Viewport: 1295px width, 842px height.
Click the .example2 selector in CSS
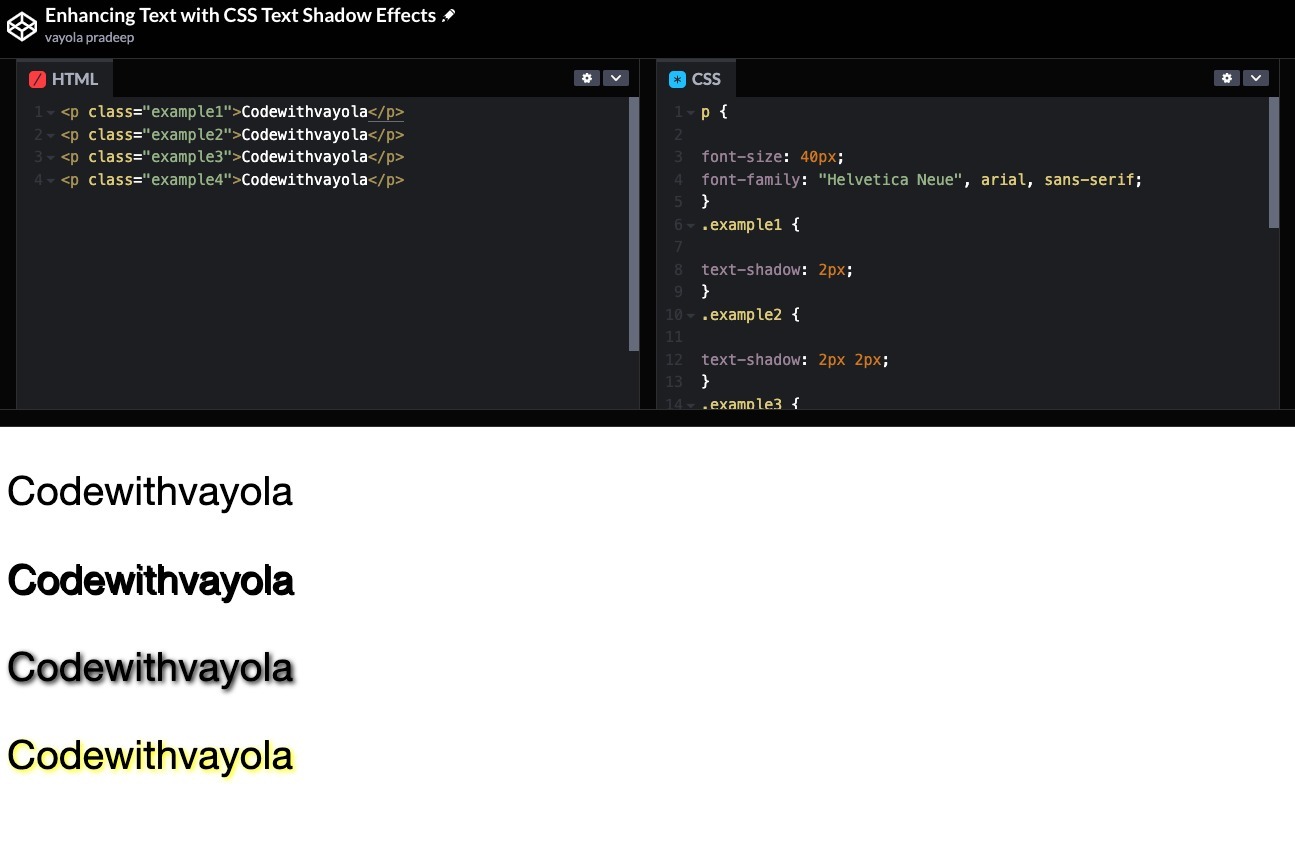[741, 315]
